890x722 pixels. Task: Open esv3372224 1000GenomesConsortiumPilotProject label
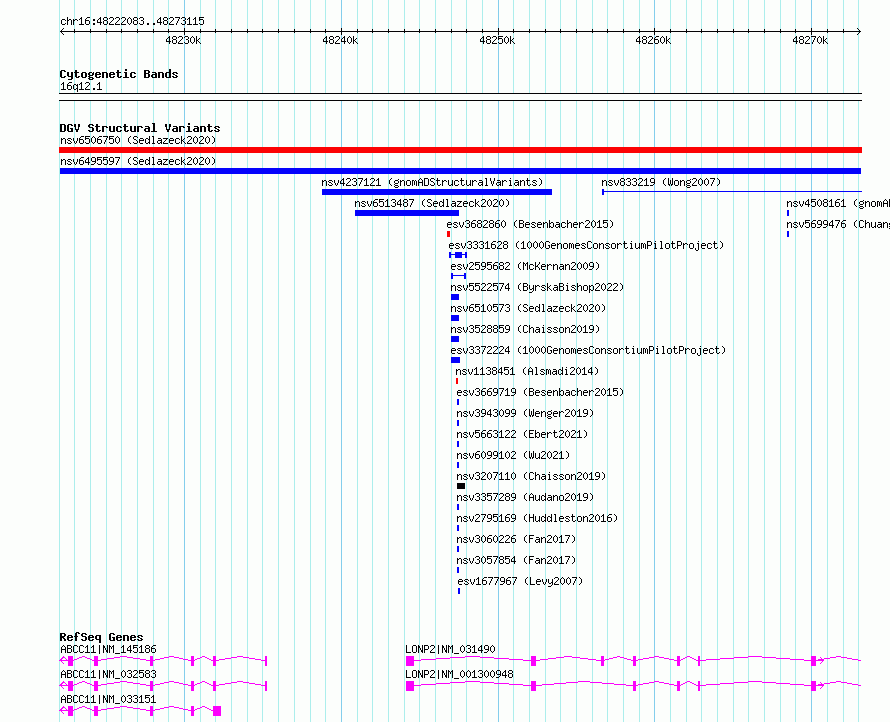[x=588, y=350]
